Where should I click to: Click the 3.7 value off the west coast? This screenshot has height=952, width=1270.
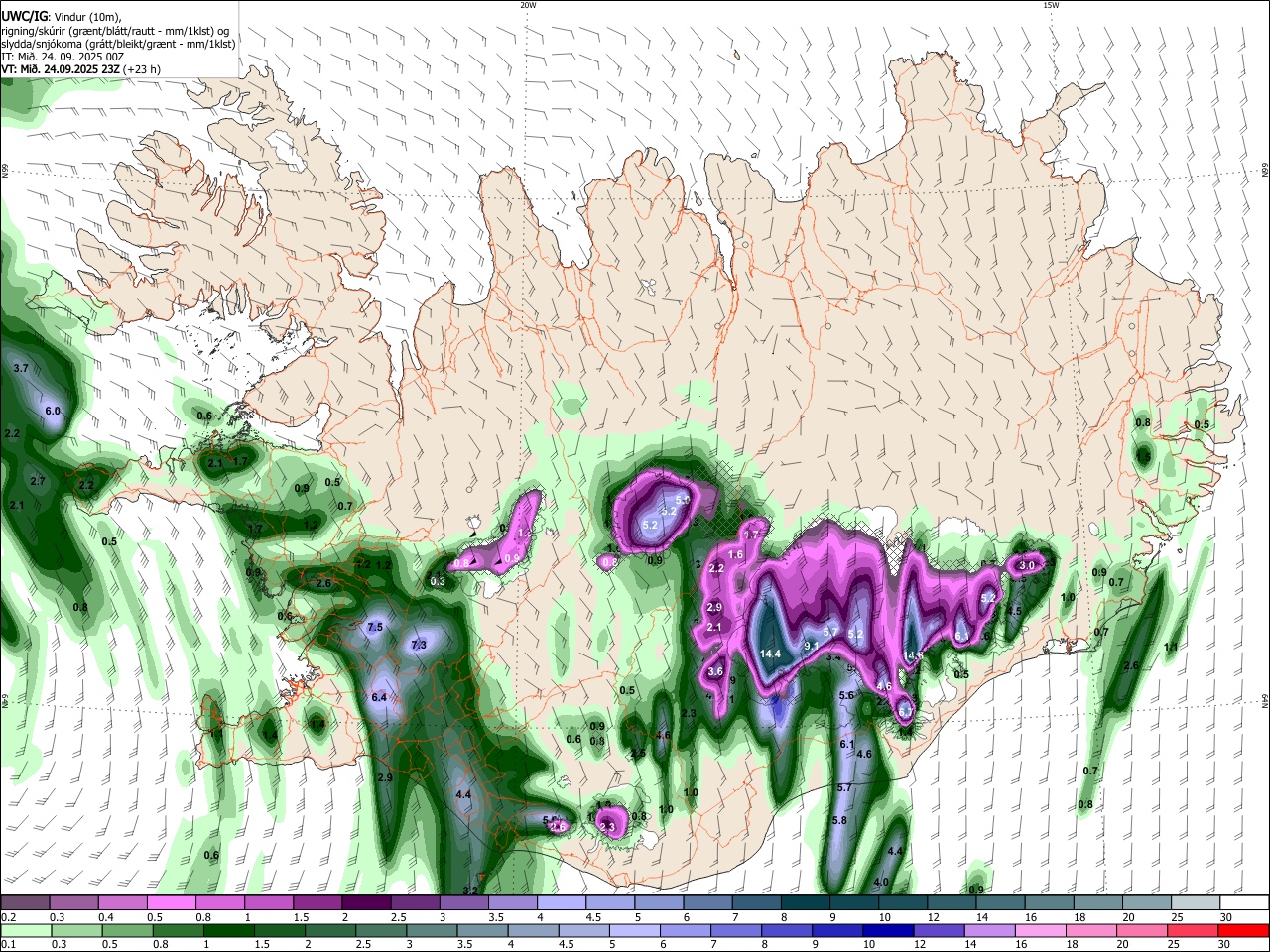[20, 368]
